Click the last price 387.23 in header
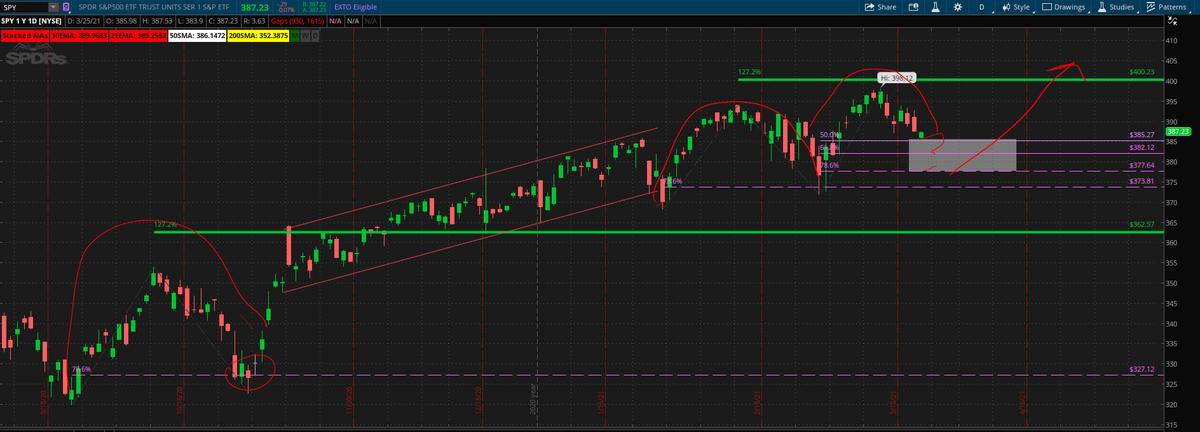 tap(255, 8)
